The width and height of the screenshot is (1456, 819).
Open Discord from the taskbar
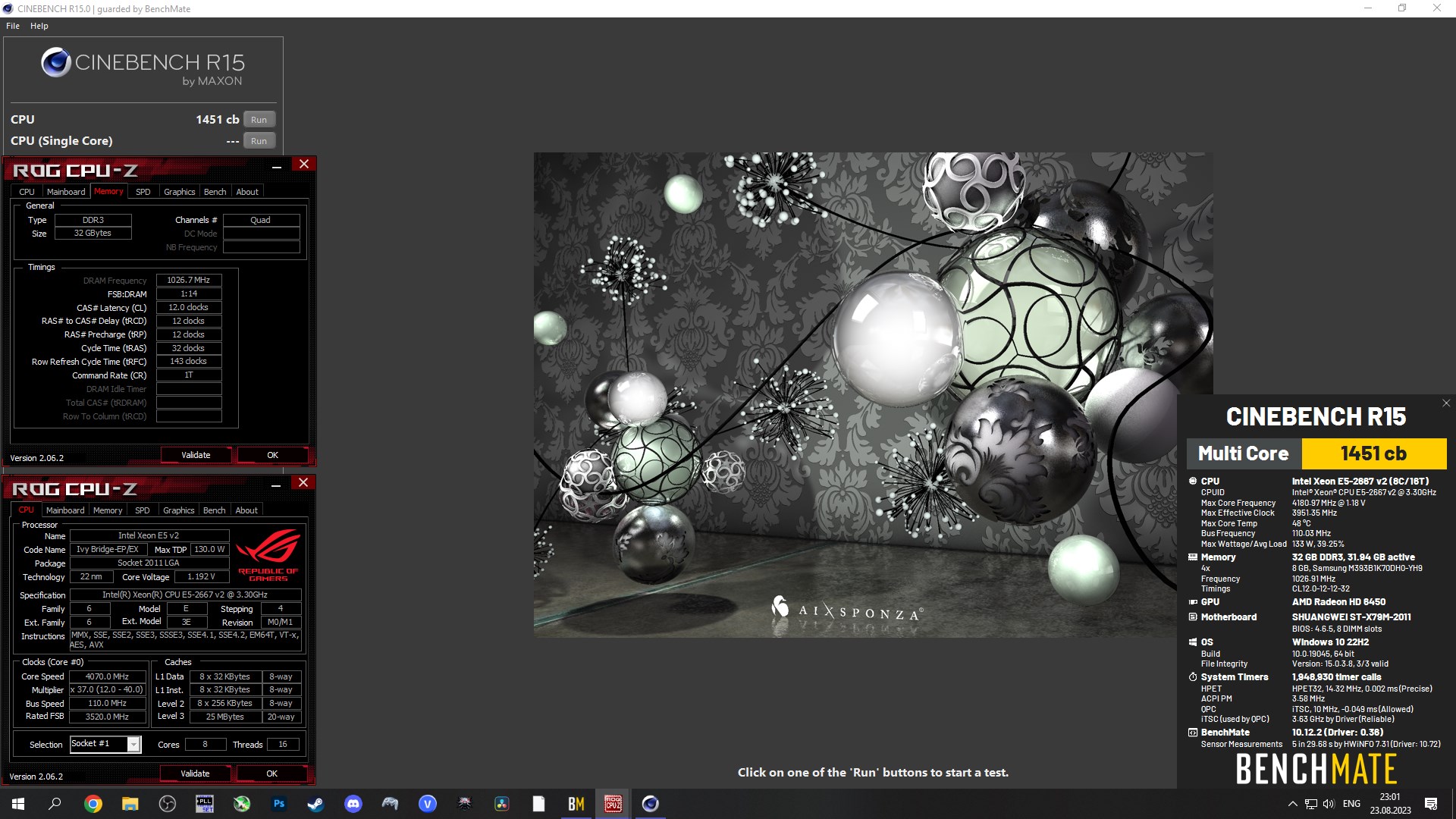click(x=353, y=804)
